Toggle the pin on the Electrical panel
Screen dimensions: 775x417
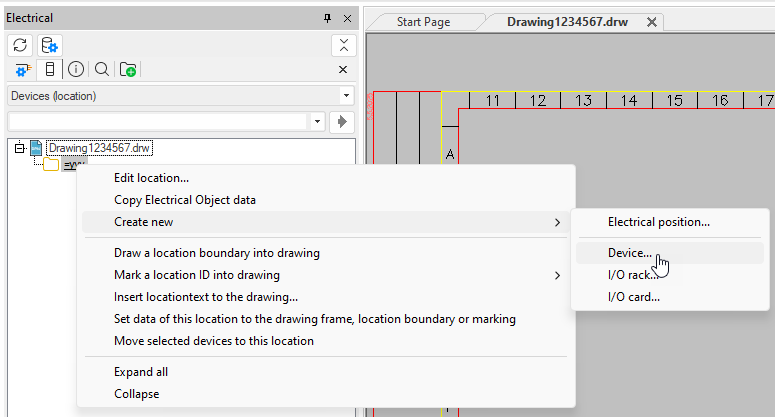click(x=327, y=19)
